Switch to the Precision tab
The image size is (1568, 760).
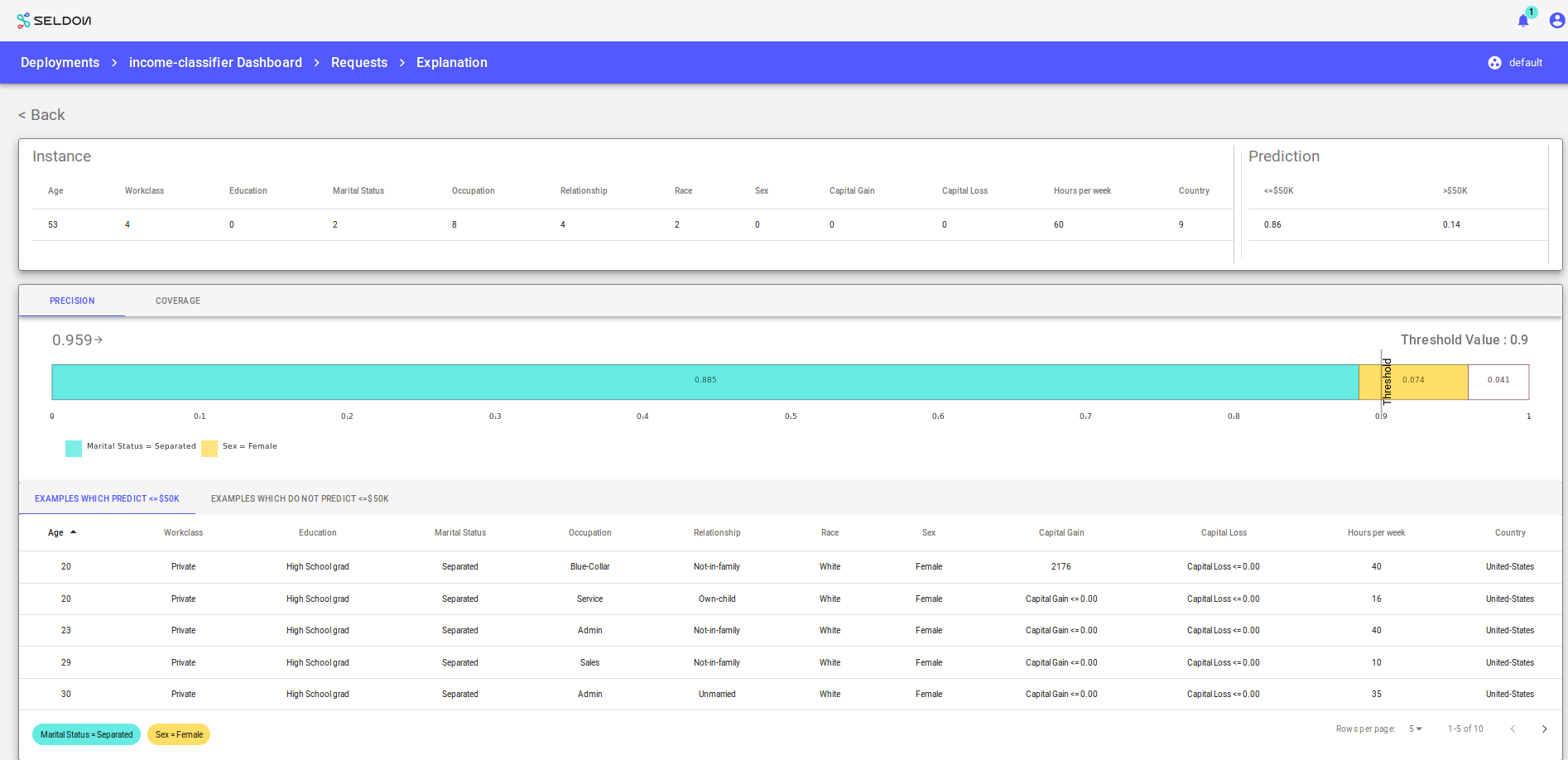pyautogui.click(x=72, y=301)
